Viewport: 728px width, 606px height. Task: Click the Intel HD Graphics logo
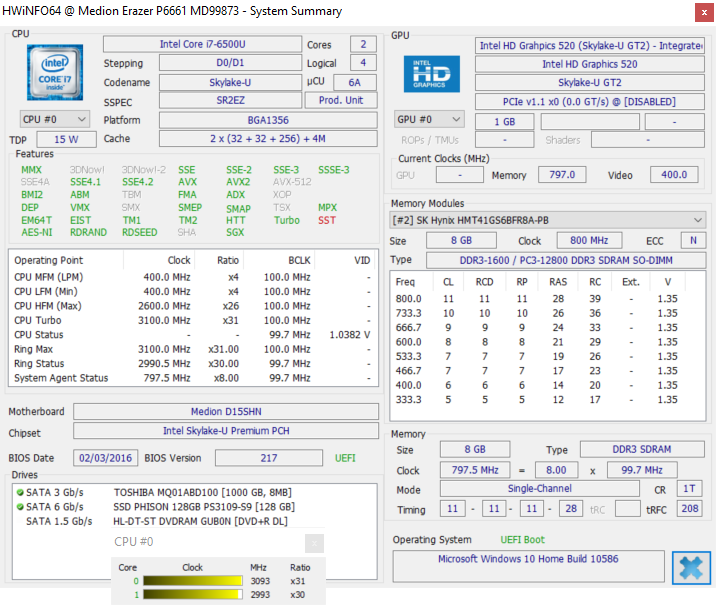(x=431, y=74)
